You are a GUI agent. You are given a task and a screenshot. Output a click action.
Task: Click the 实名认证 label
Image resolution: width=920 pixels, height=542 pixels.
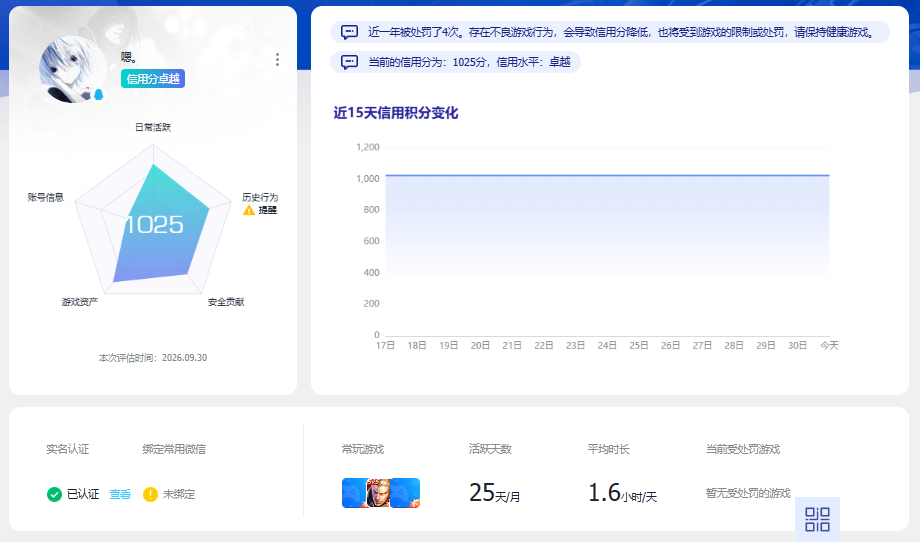pos(67,449)
